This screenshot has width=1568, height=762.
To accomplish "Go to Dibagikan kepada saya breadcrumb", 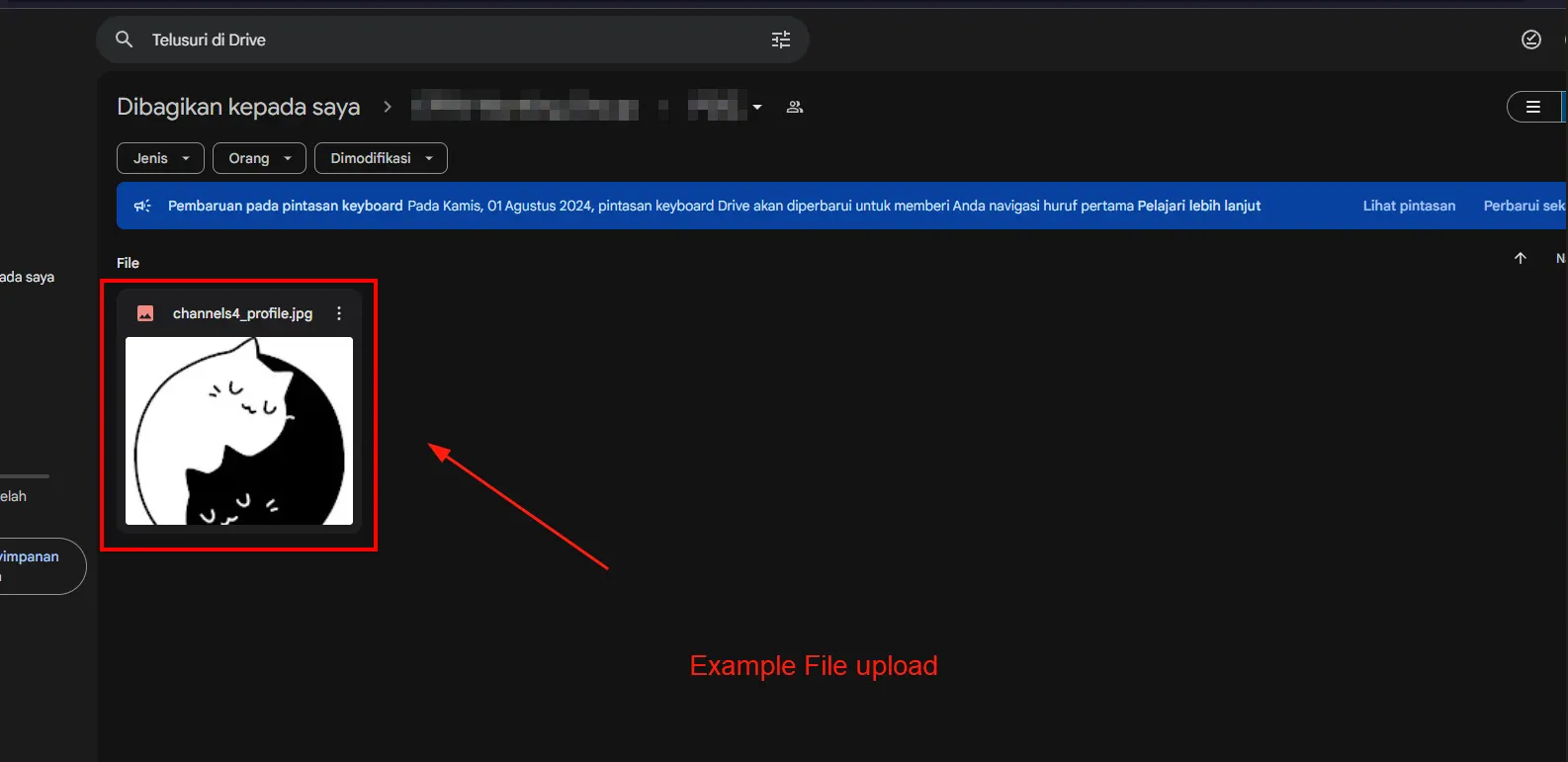I will (238, 107).
